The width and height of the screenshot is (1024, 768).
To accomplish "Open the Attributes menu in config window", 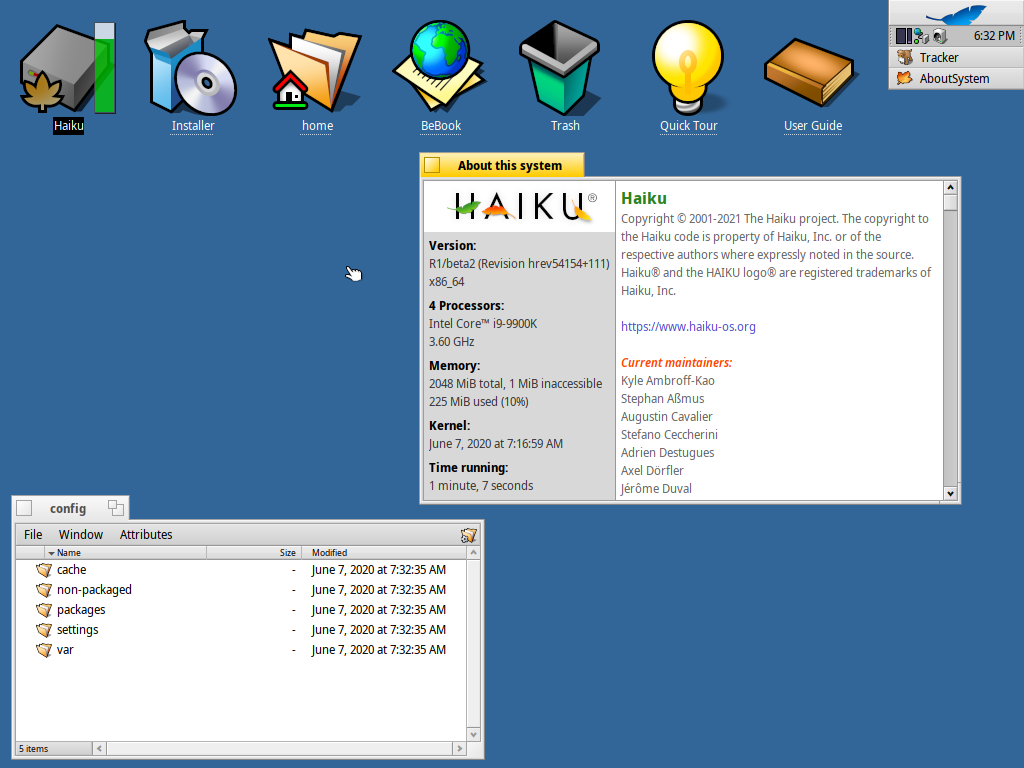I will coord(146,534).
